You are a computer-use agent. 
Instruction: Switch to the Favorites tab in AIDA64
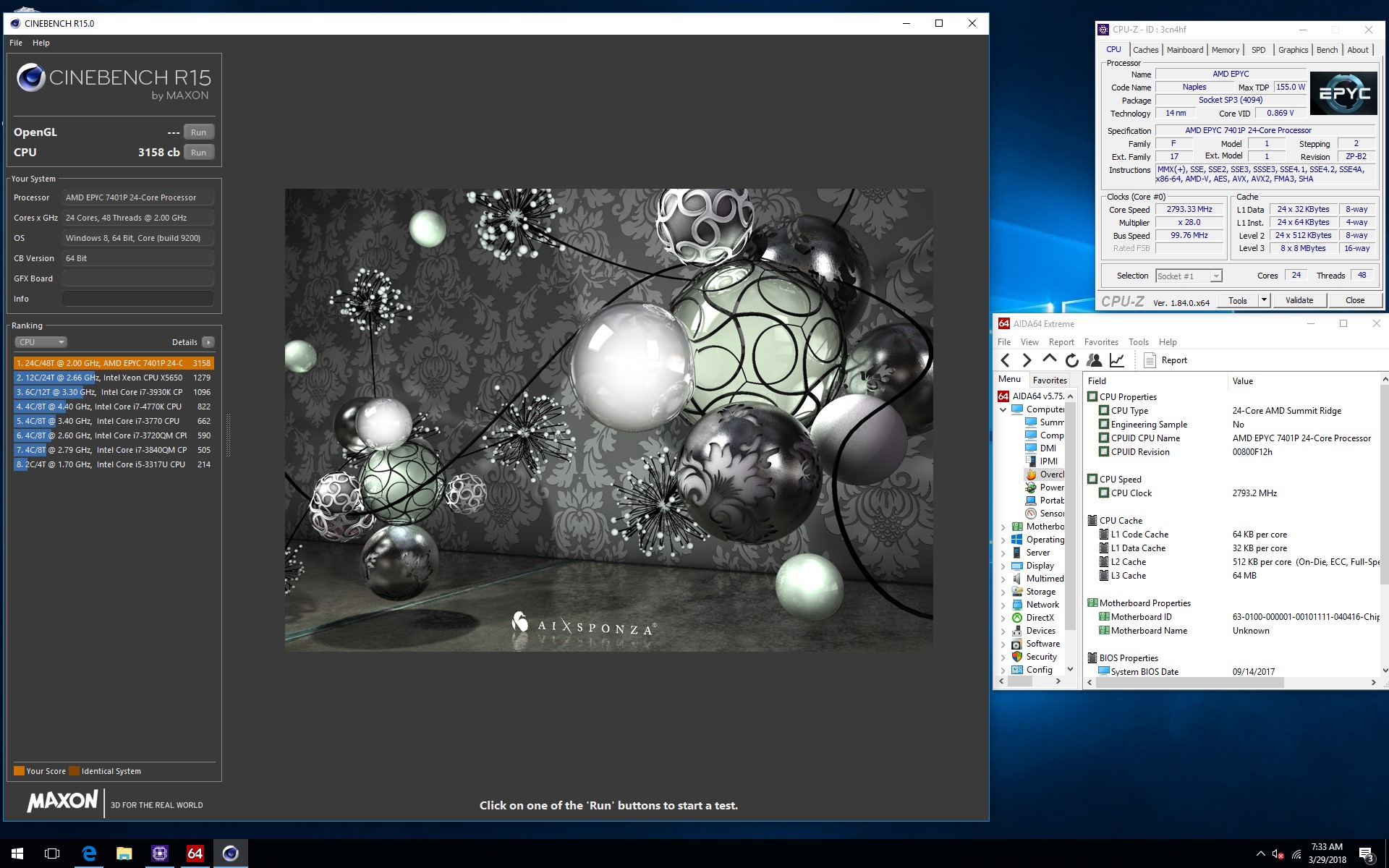[x=1050, y=380]
